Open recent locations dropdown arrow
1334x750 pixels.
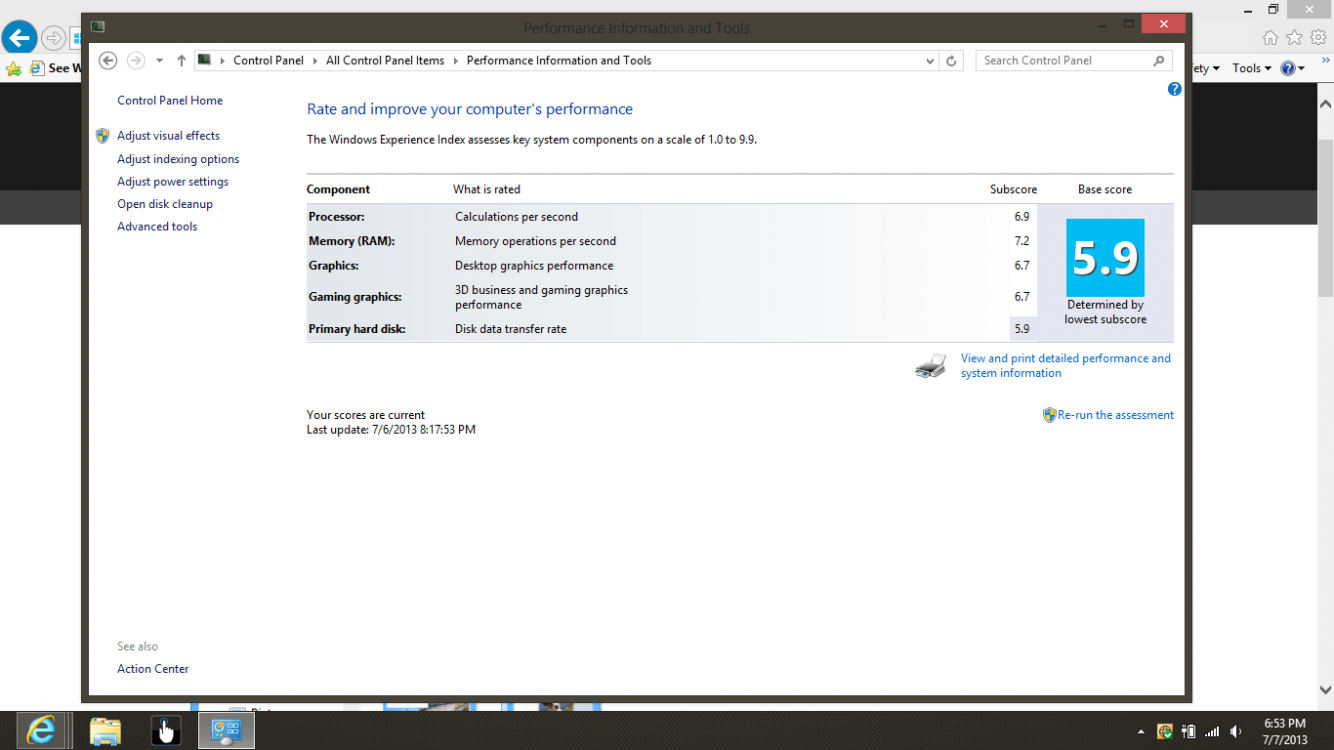(x=159, y=61)
